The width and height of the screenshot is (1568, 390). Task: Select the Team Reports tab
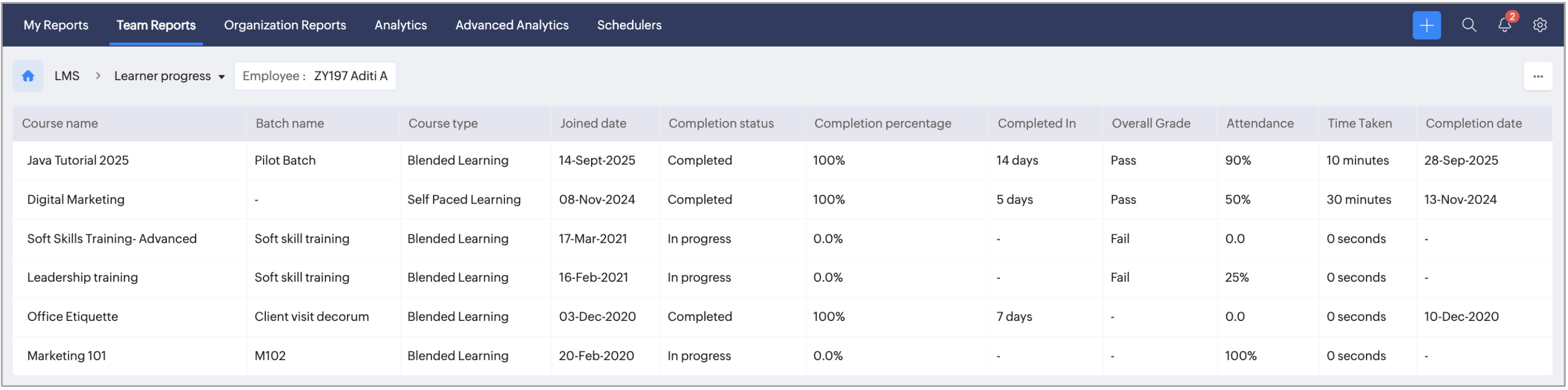(156, 26)
